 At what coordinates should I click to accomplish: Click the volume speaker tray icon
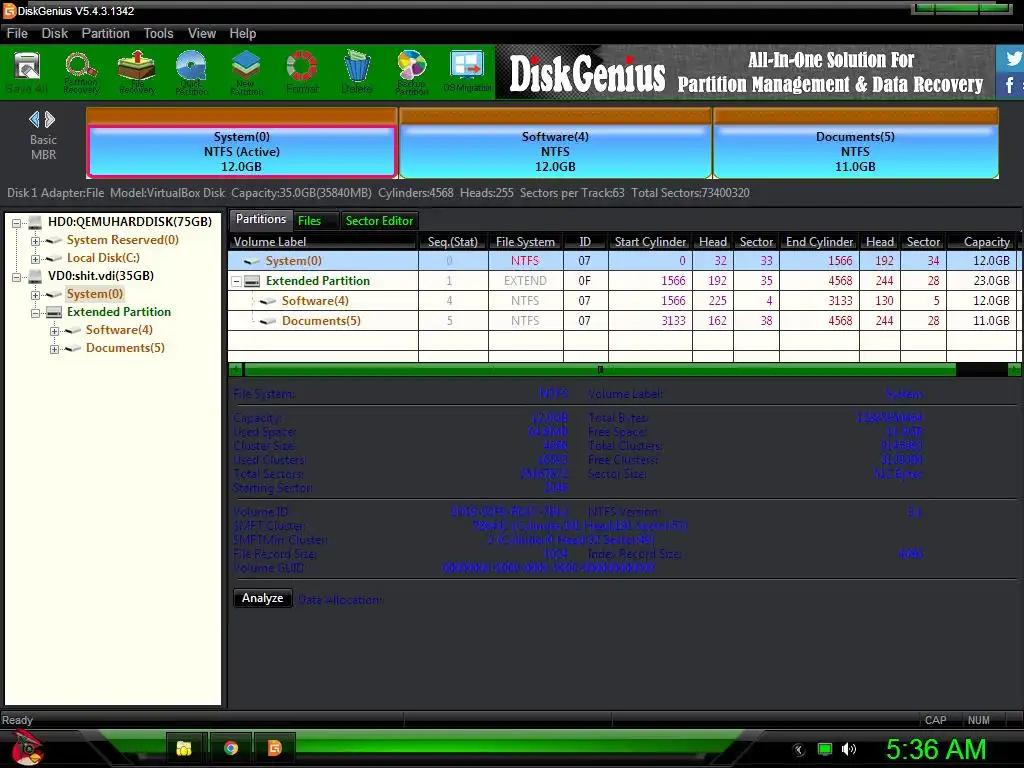coord(849,749)
